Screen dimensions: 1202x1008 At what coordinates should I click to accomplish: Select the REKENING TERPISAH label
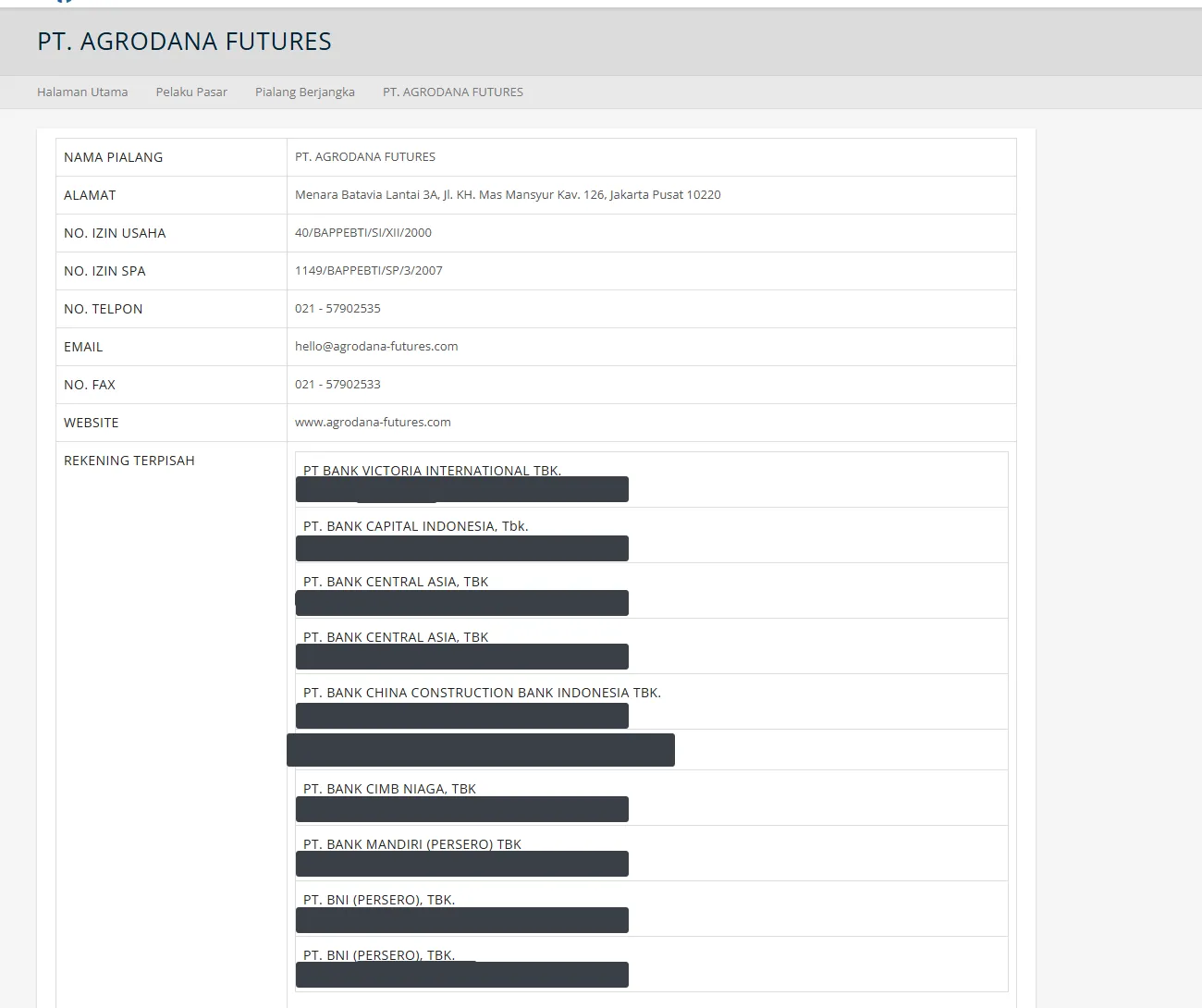click(129, 461)
